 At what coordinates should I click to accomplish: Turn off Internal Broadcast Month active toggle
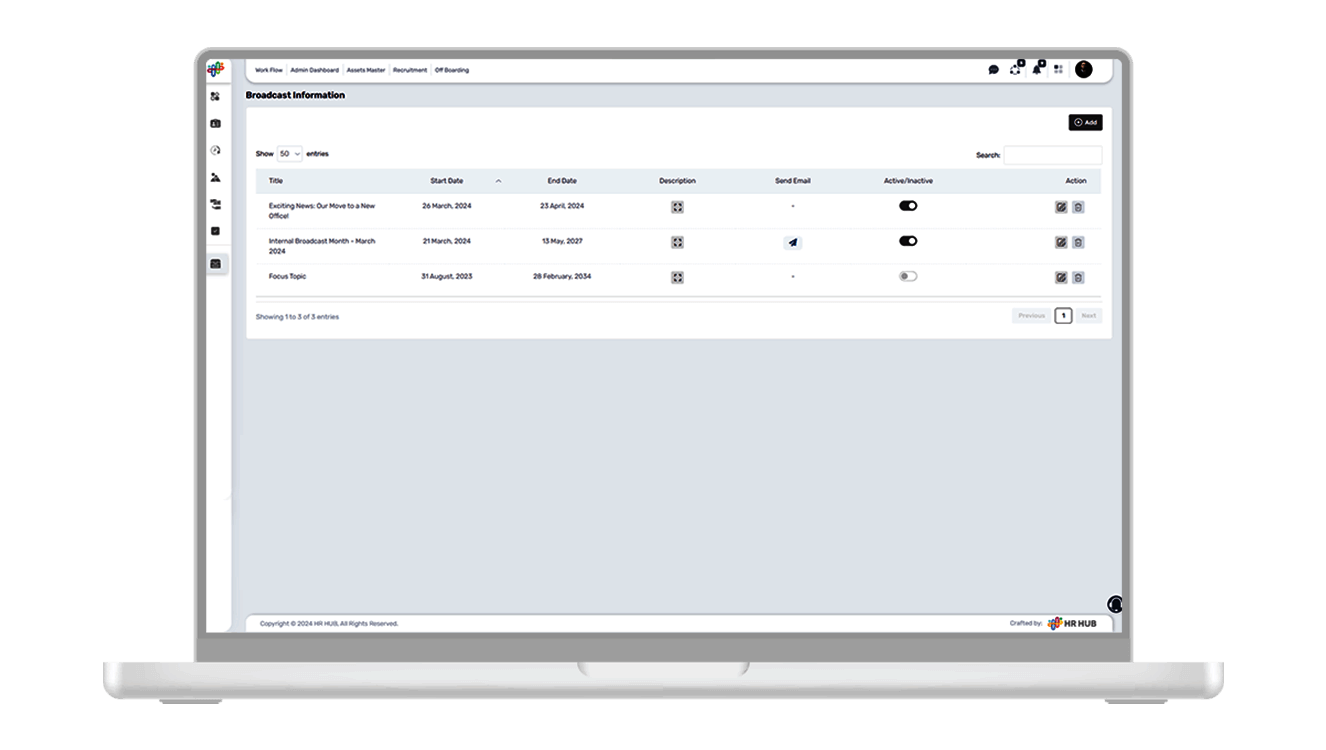coord(908,240)
